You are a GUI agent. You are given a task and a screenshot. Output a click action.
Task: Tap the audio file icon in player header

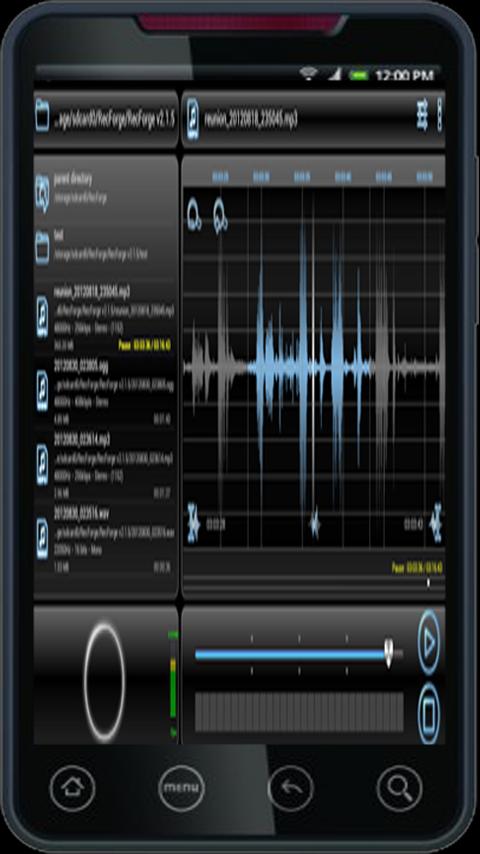(x=193, y=119)
